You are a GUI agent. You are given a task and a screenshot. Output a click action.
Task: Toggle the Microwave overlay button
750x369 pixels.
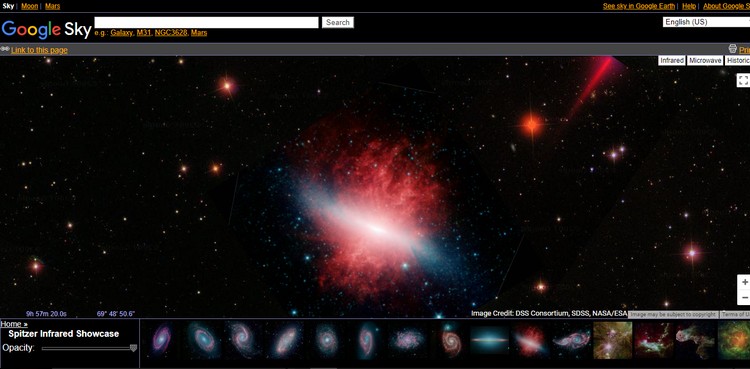705,61
